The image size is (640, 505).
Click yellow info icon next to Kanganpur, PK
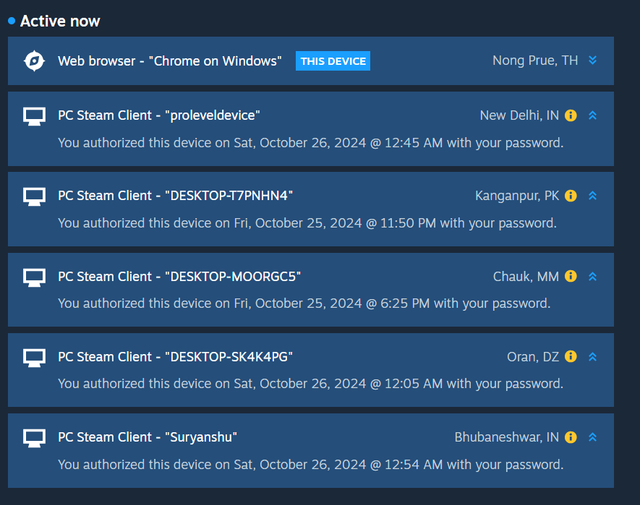[x=571, y=196]
